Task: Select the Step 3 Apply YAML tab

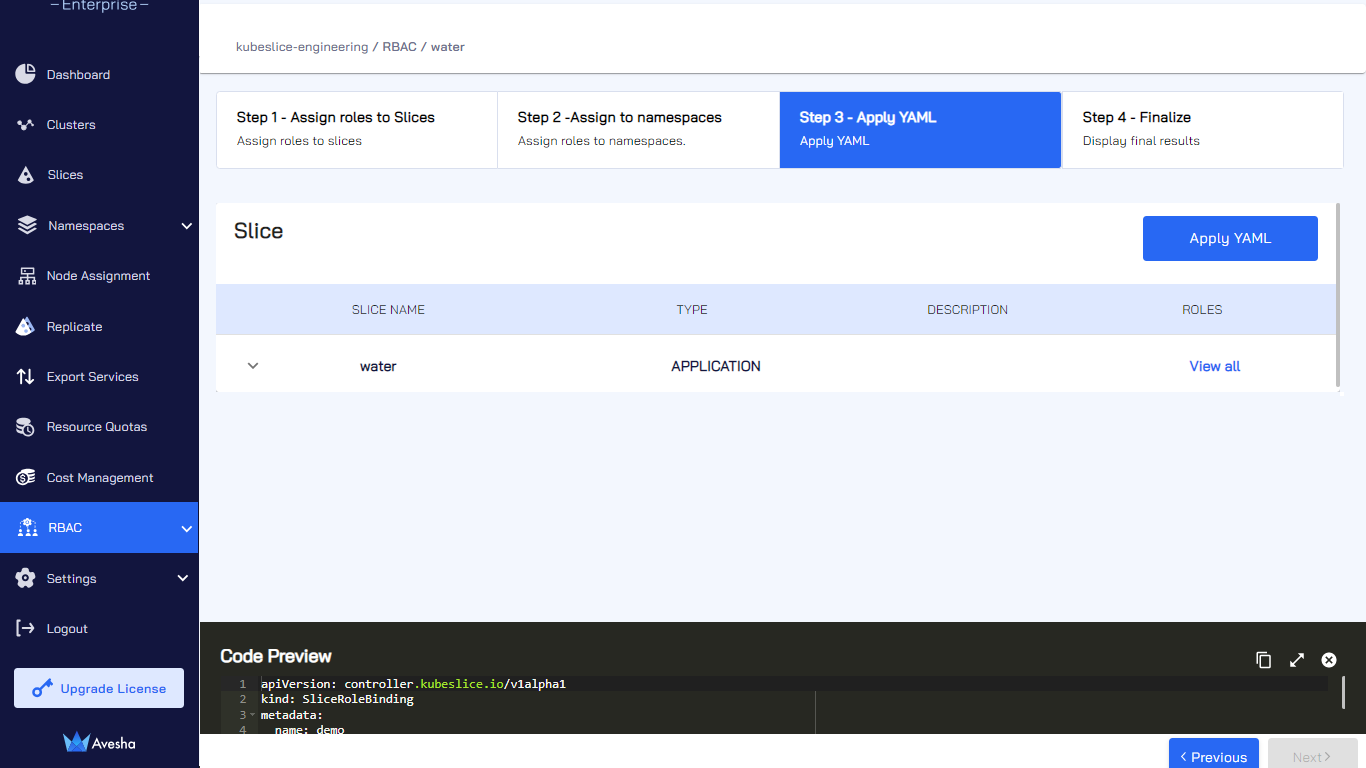Action: [x=920, y=130]
